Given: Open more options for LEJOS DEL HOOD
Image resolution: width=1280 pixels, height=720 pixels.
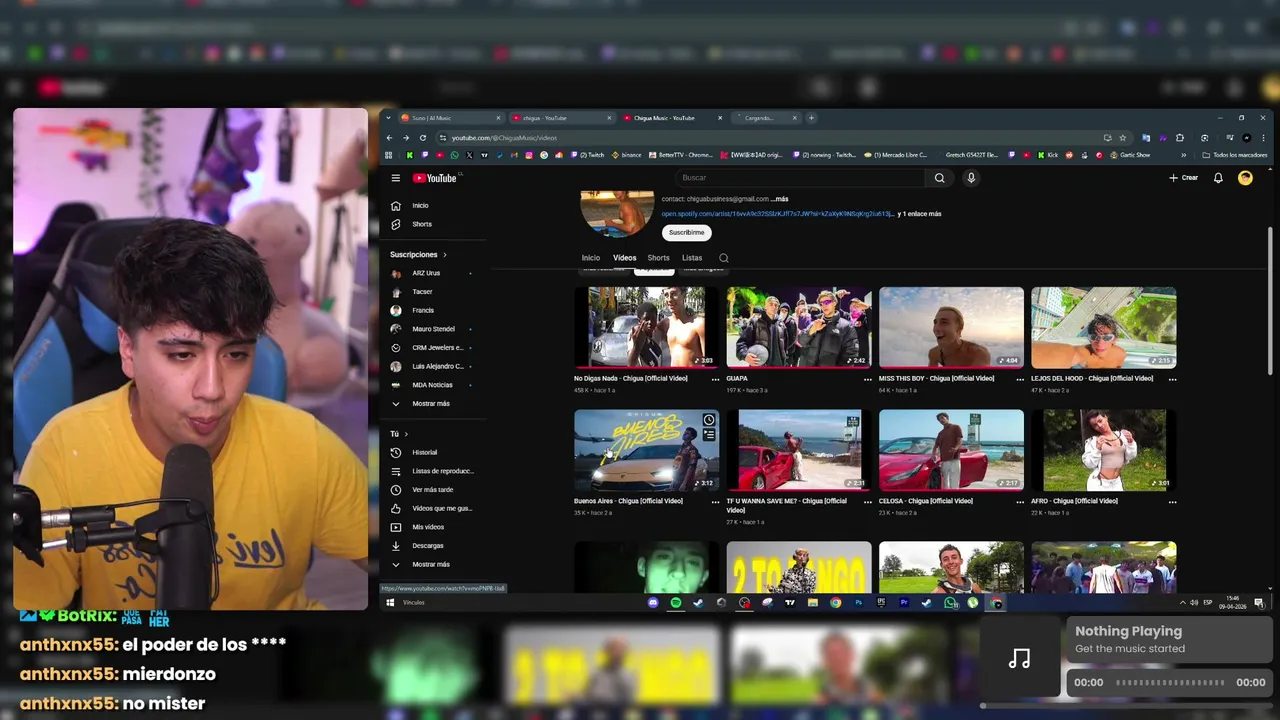Looking at the screenshot, I should pos(1172,379).
